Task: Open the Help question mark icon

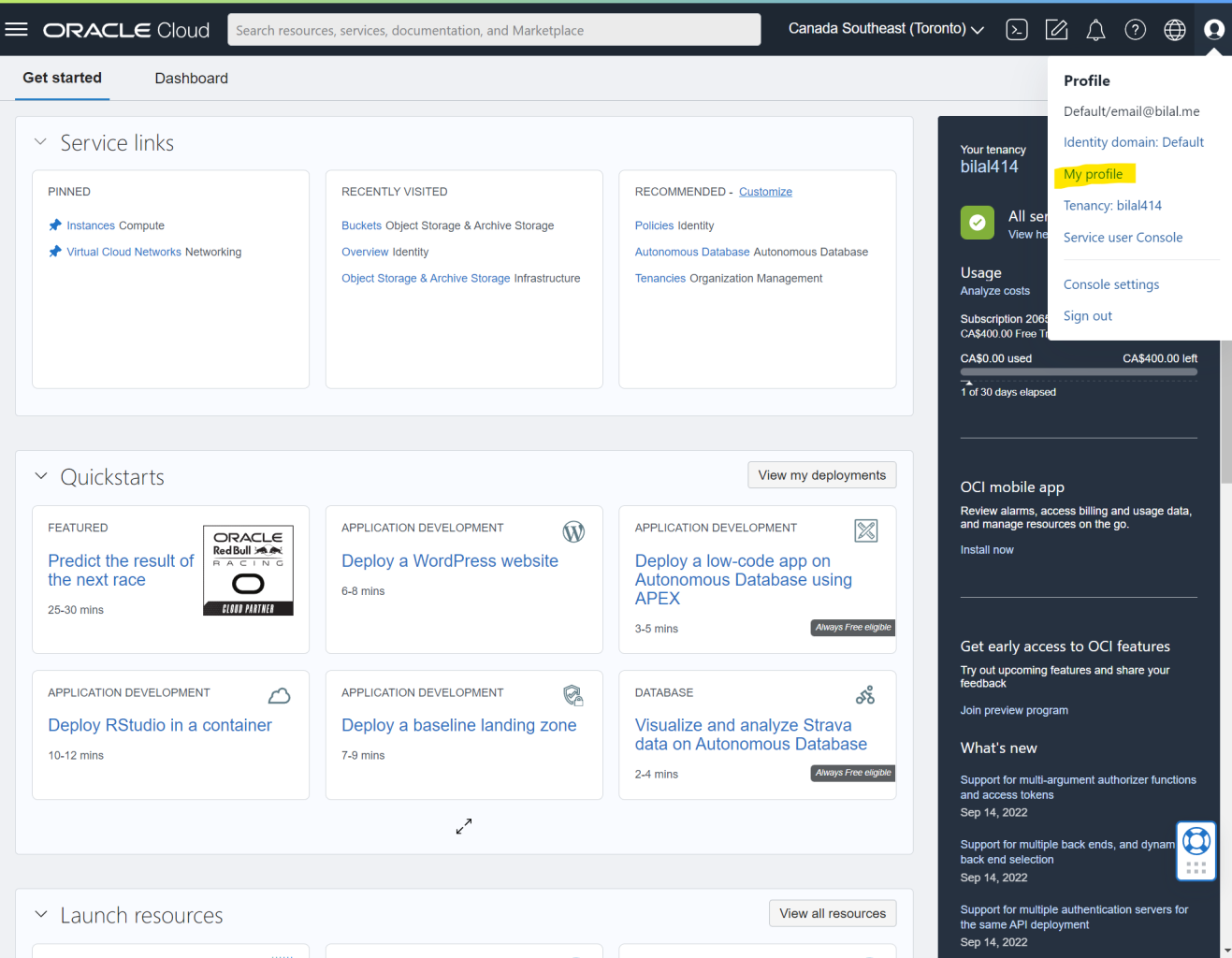Action: coord(1135,30)
